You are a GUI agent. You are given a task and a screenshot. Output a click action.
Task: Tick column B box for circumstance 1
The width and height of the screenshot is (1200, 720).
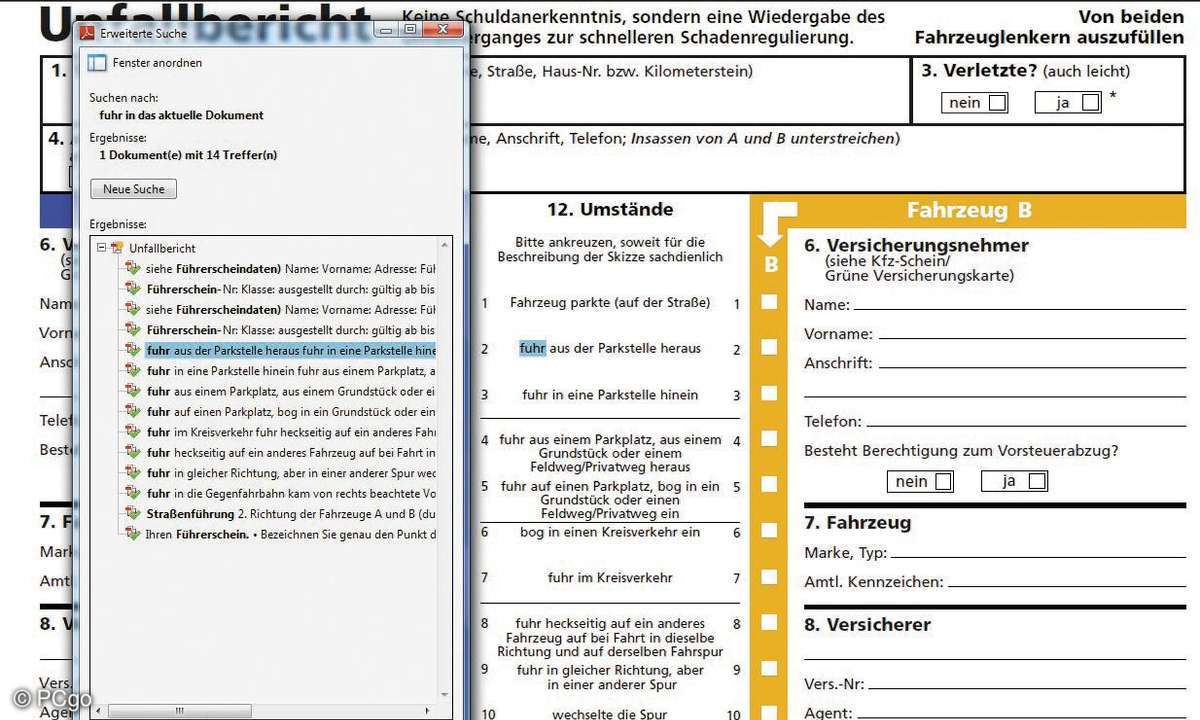[x=769, y=302]
